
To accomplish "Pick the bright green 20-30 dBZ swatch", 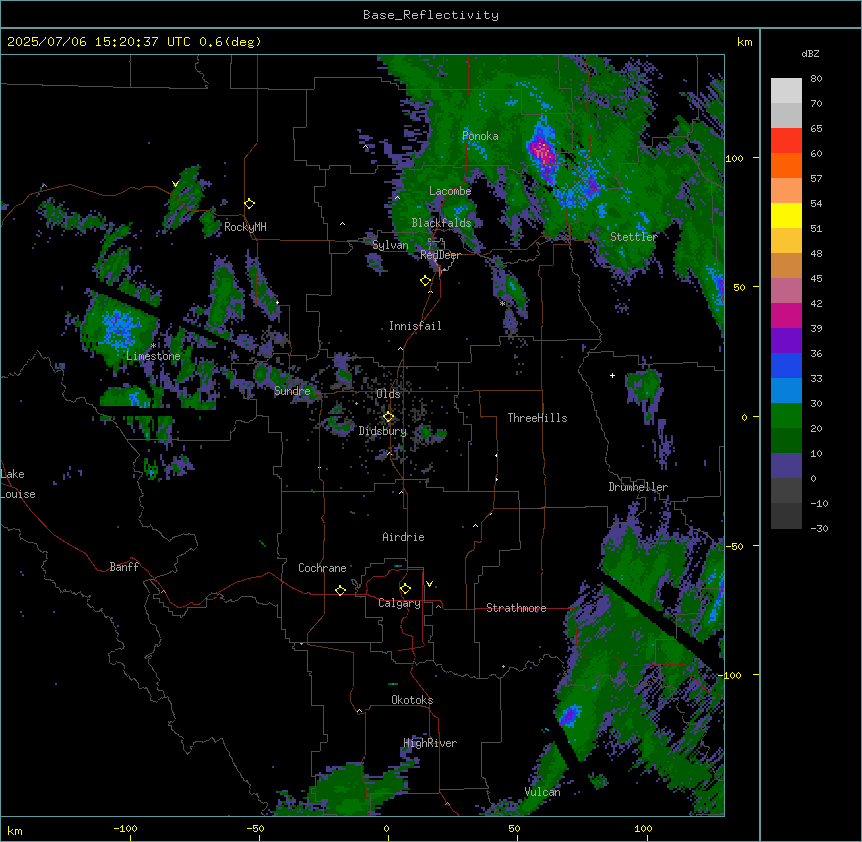I will pos(786,416).
